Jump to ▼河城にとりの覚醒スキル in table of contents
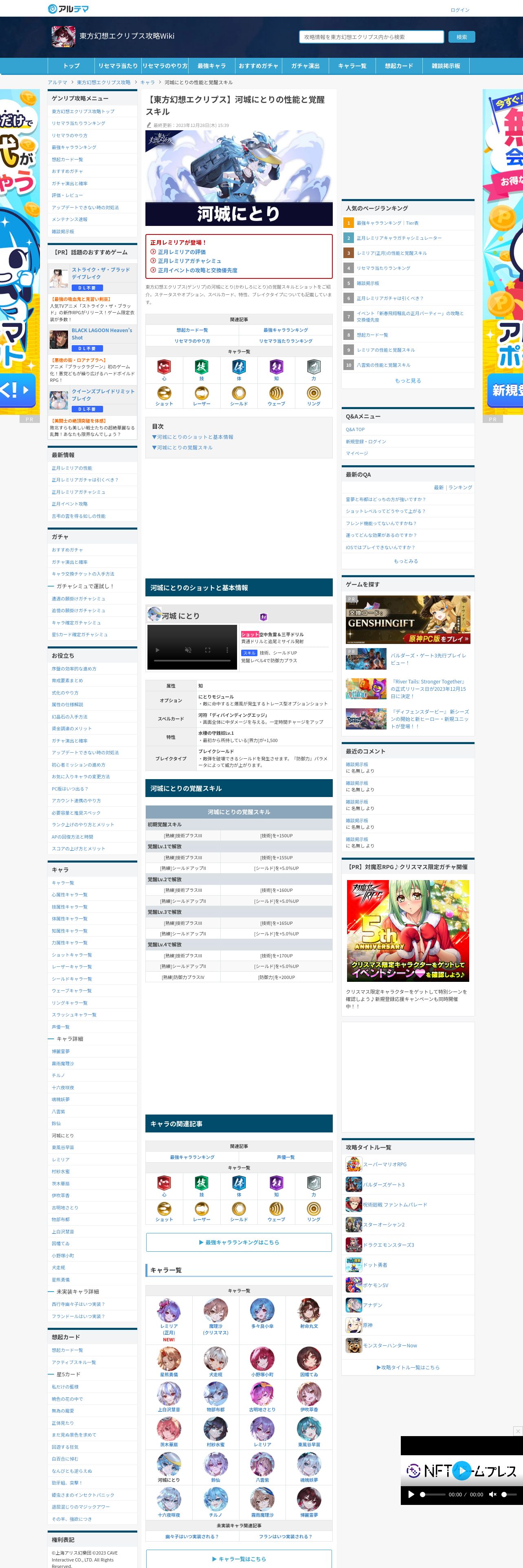Viewport: 523px width, 1568px height. tap(182, 447)
